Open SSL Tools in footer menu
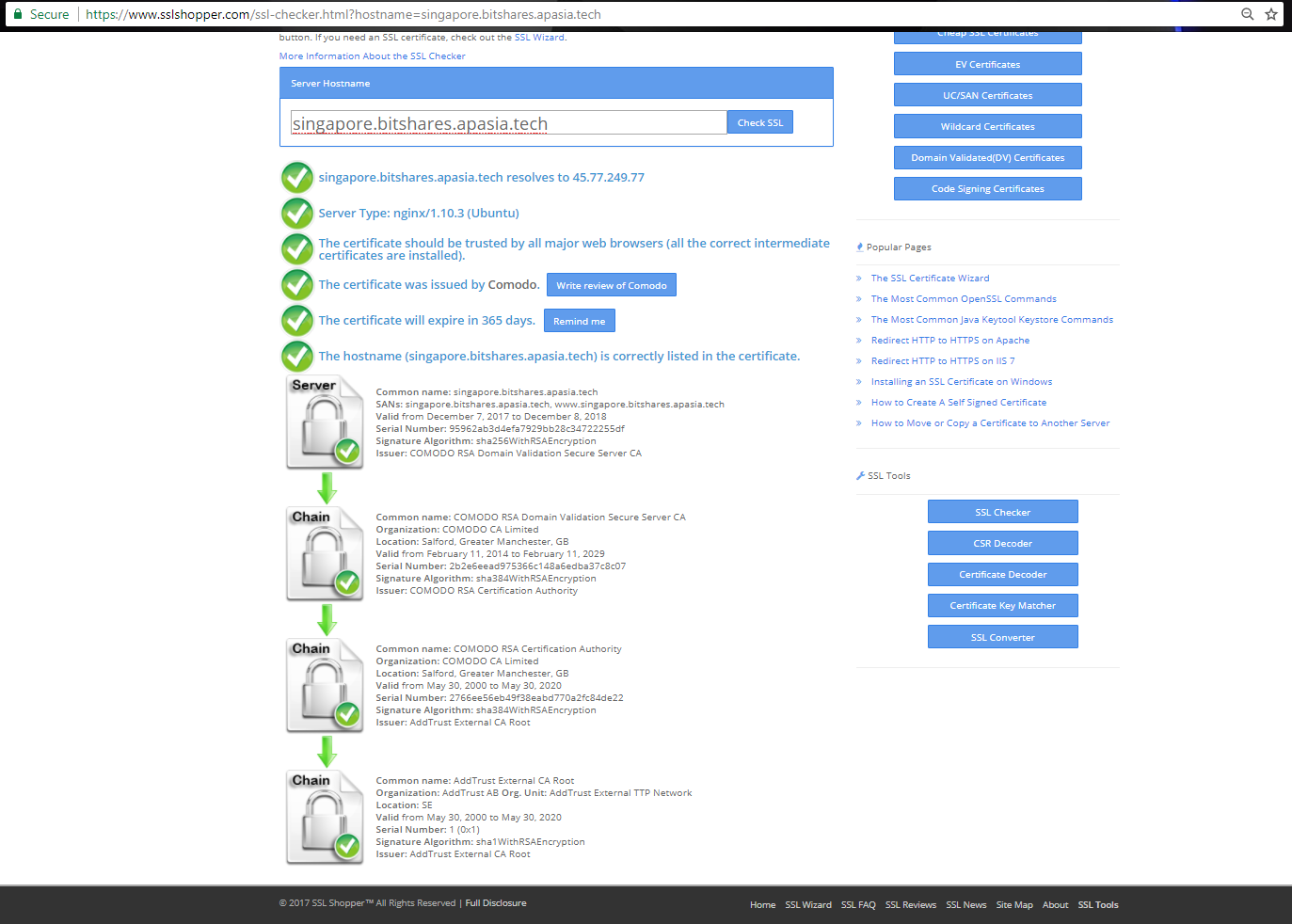 coord(1098,905)
